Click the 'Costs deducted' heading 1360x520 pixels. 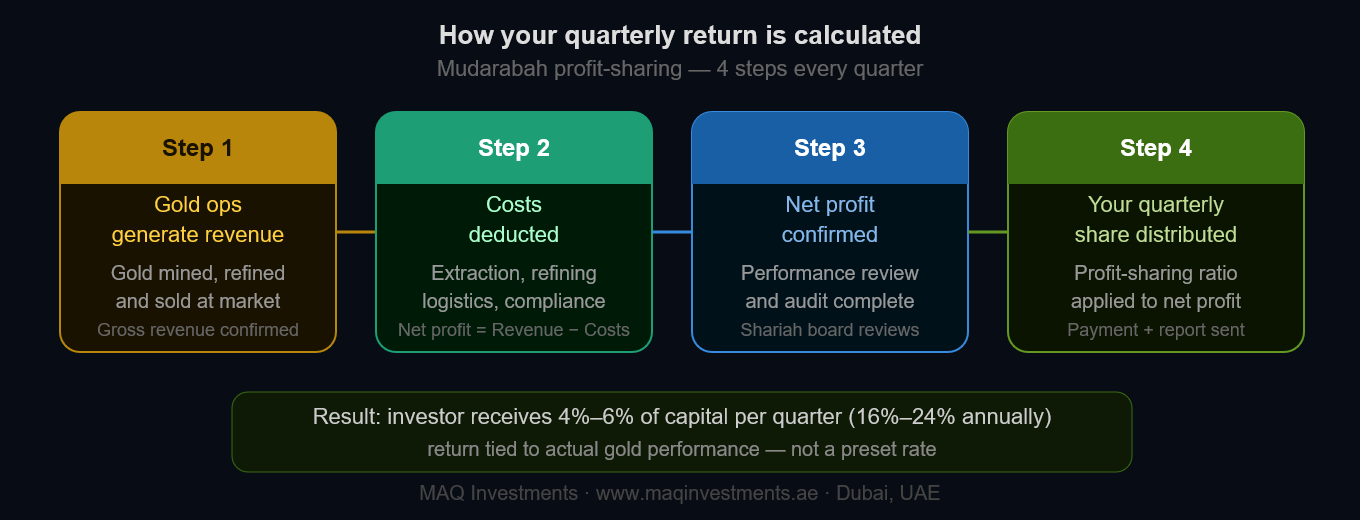(514, 220)
